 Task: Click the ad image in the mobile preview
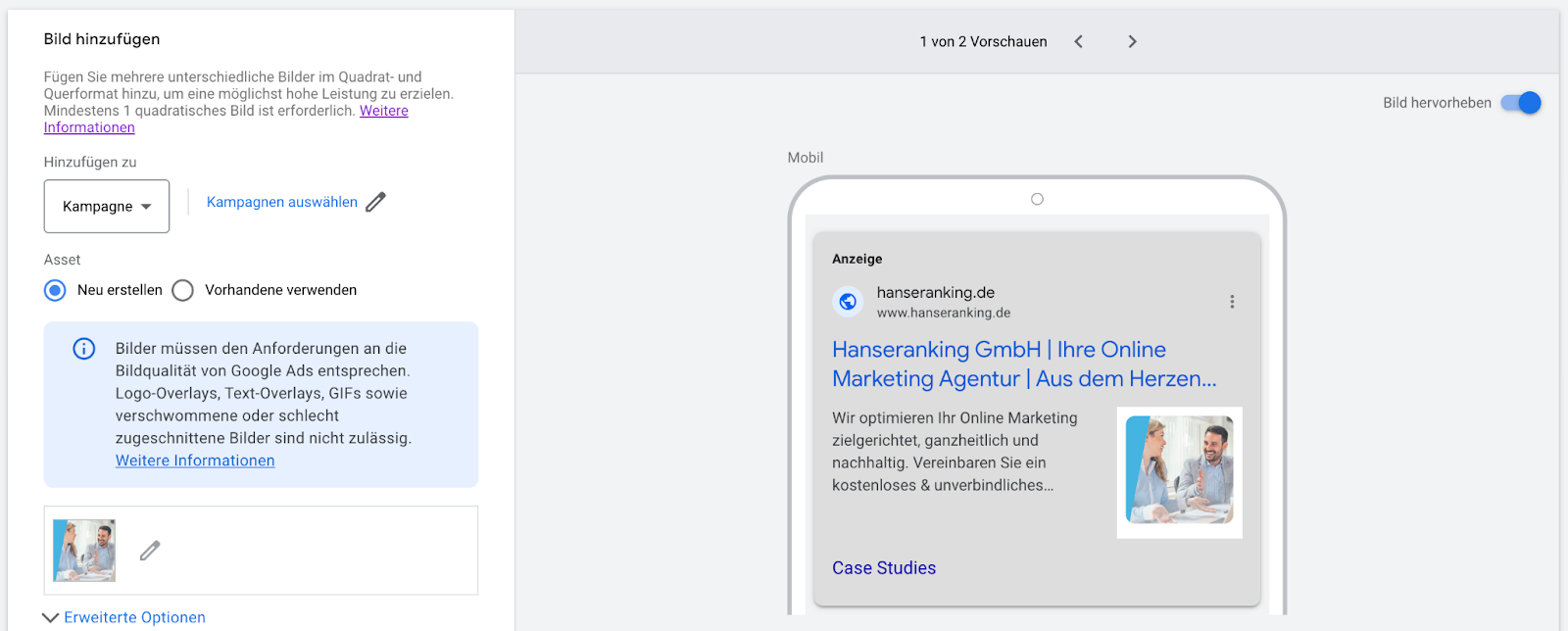pyautogui.click(x=1180, y=472)
